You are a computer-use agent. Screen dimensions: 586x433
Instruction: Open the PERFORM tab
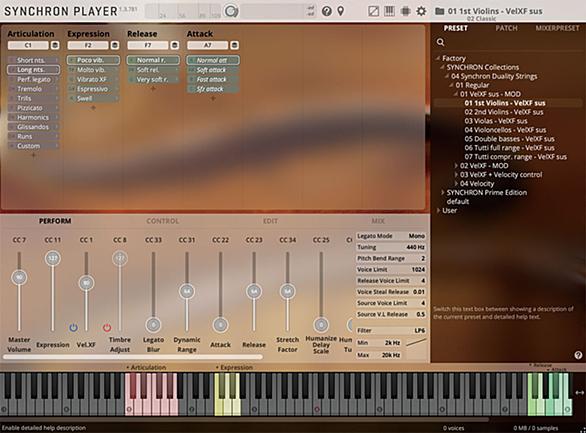[55, 221]
